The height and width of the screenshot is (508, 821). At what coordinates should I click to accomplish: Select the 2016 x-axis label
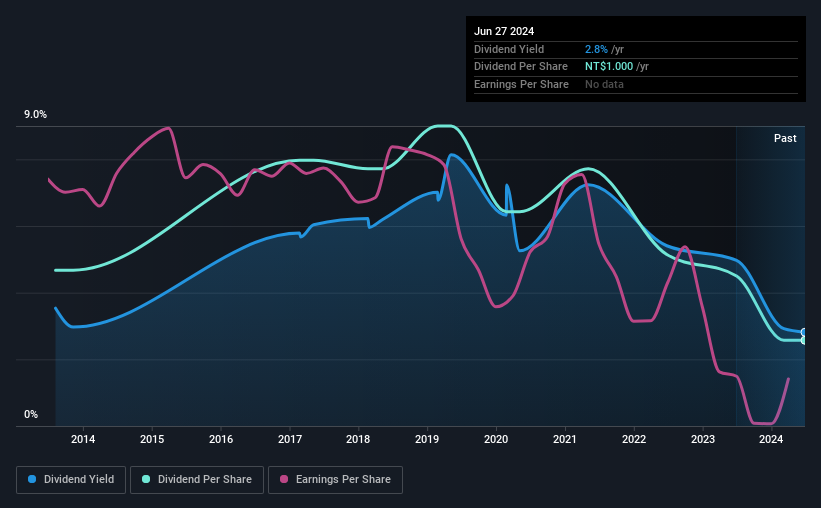pos(221,439)
